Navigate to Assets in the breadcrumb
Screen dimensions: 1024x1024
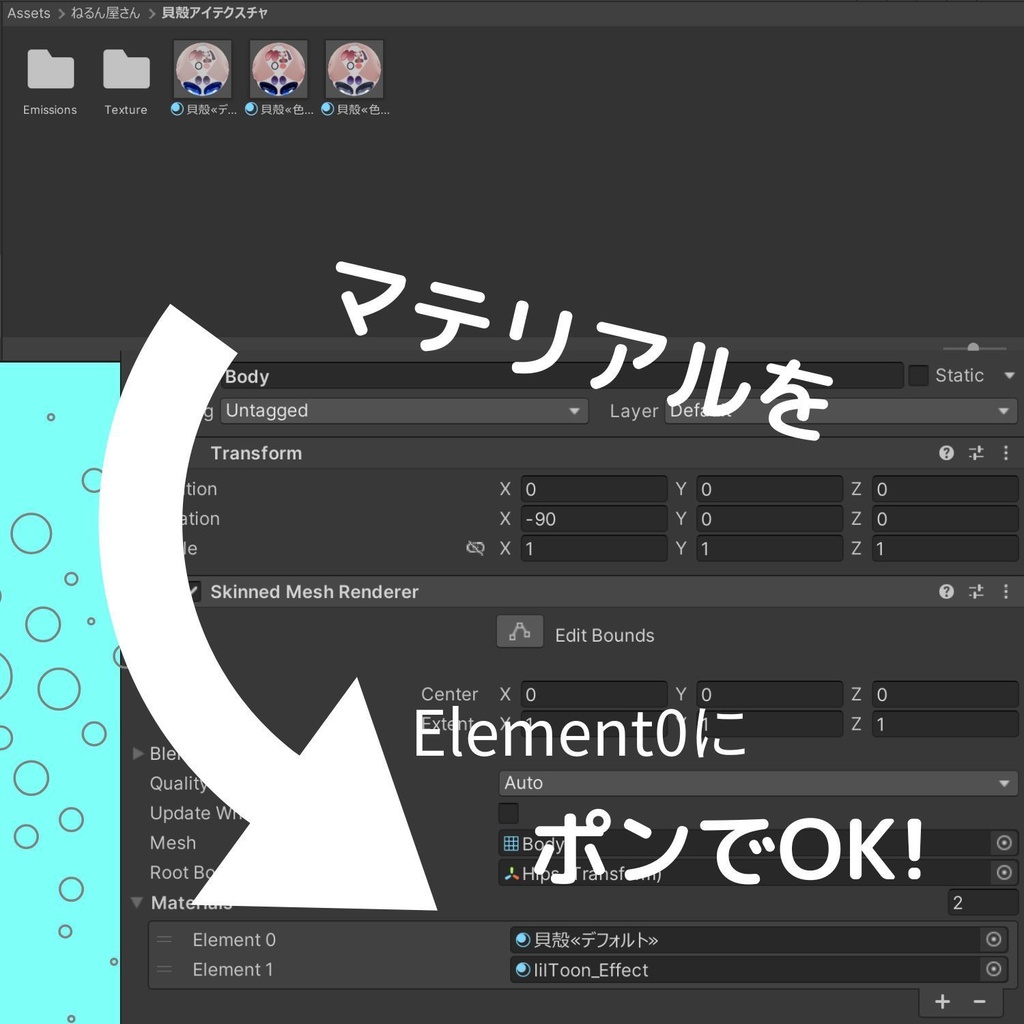(28, 12)
